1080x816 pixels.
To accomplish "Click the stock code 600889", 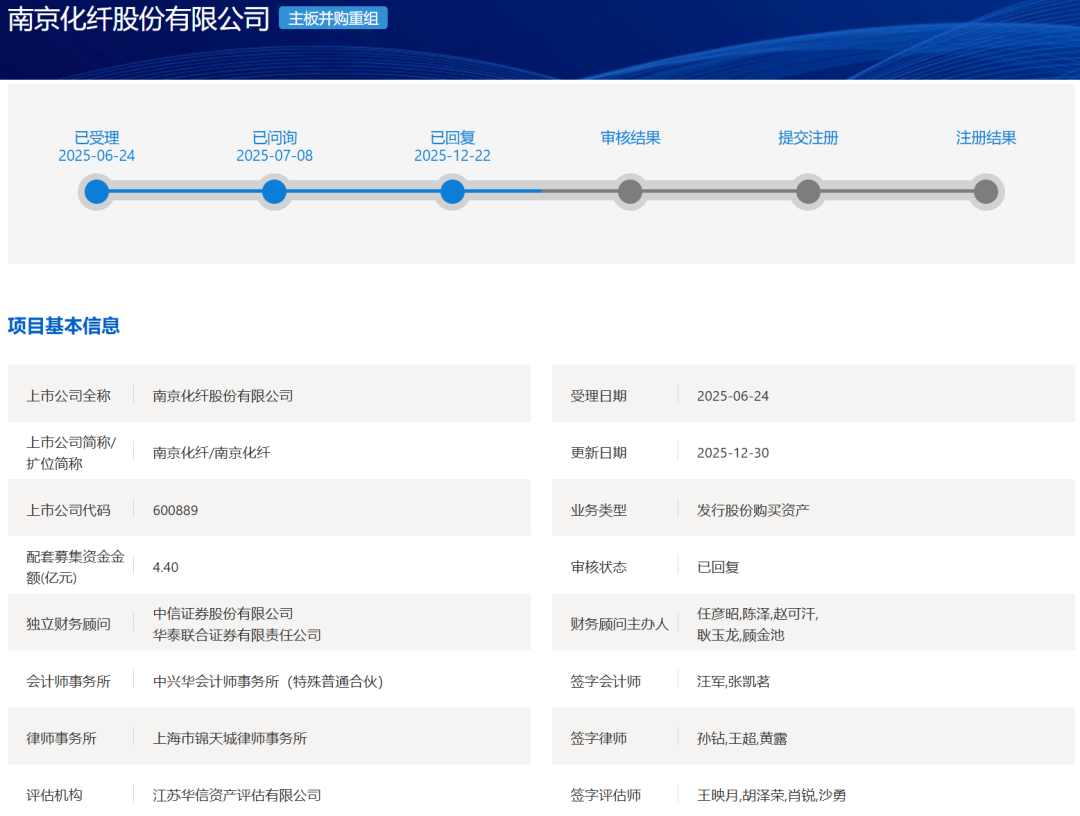I will (175, 510).
